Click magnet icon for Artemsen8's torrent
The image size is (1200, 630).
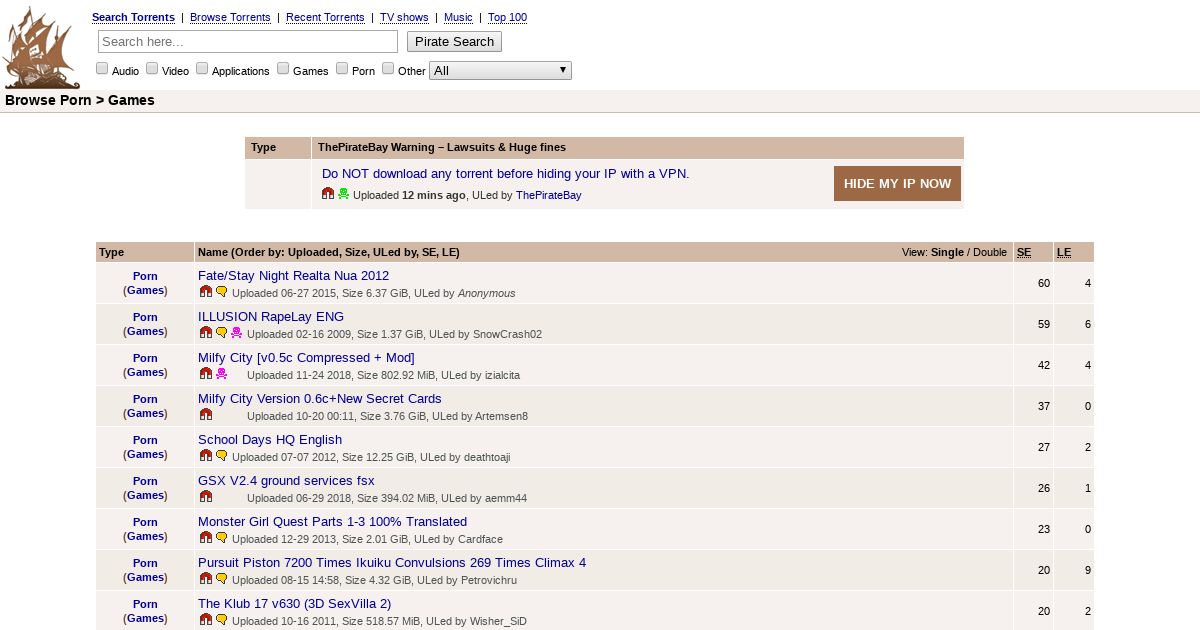206,414
